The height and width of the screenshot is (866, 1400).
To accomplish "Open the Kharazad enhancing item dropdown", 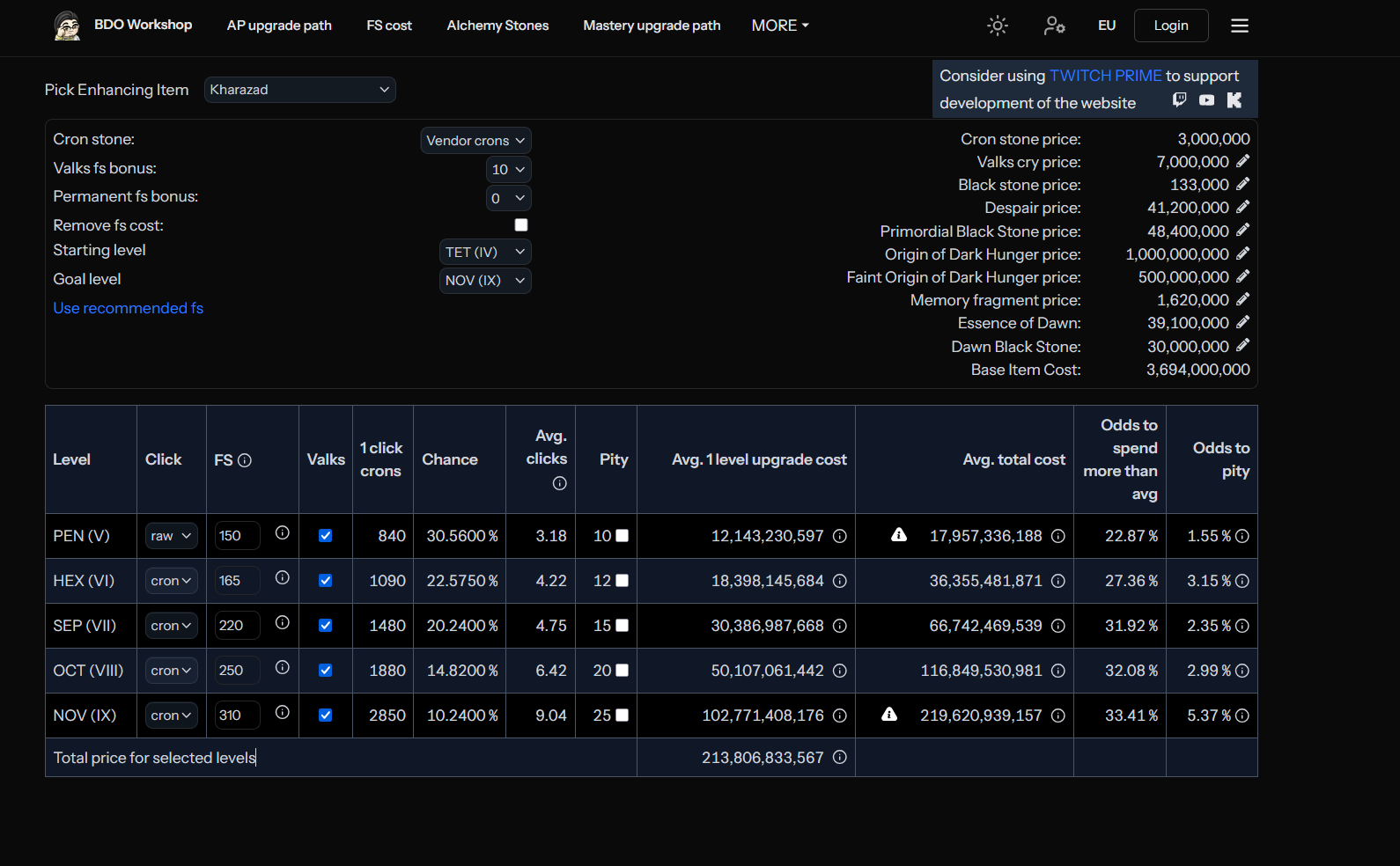I will [299, 90].
